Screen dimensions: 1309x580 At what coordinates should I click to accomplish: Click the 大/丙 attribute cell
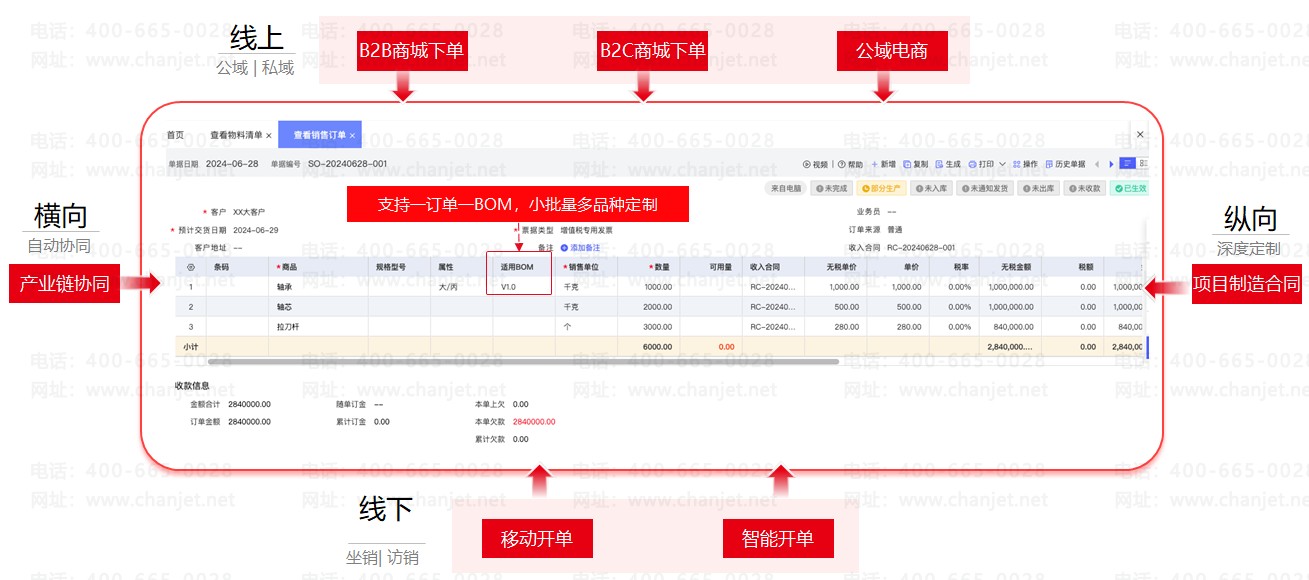[x=448, y=287]
